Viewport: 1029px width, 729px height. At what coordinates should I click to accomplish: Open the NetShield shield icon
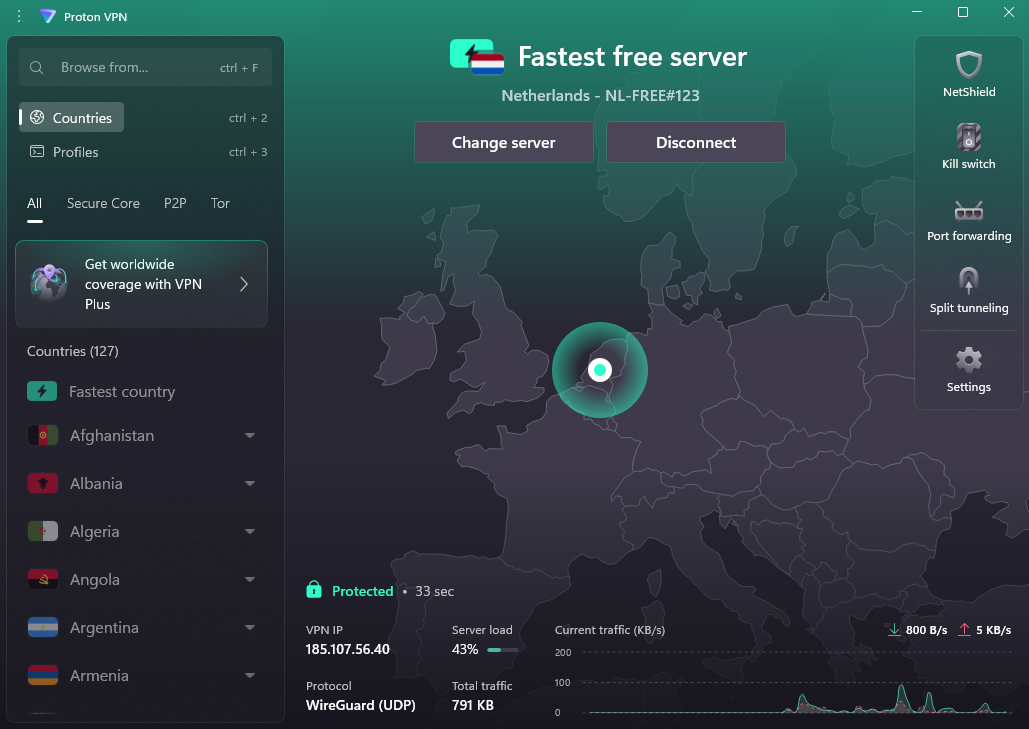pos(969,65)
